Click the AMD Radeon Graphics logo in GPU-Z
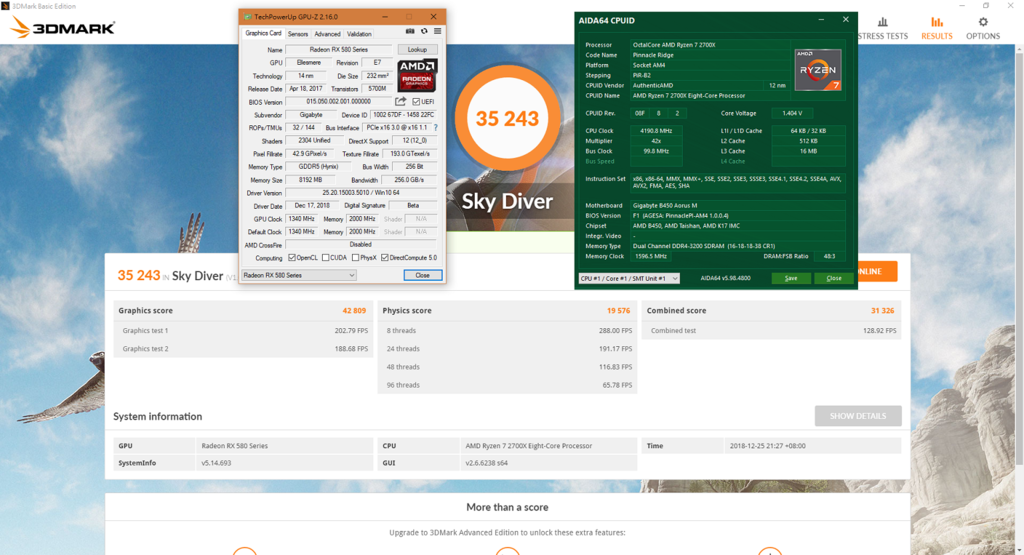The height and width of the screenshot is (555, 1024). pos(417,75)
